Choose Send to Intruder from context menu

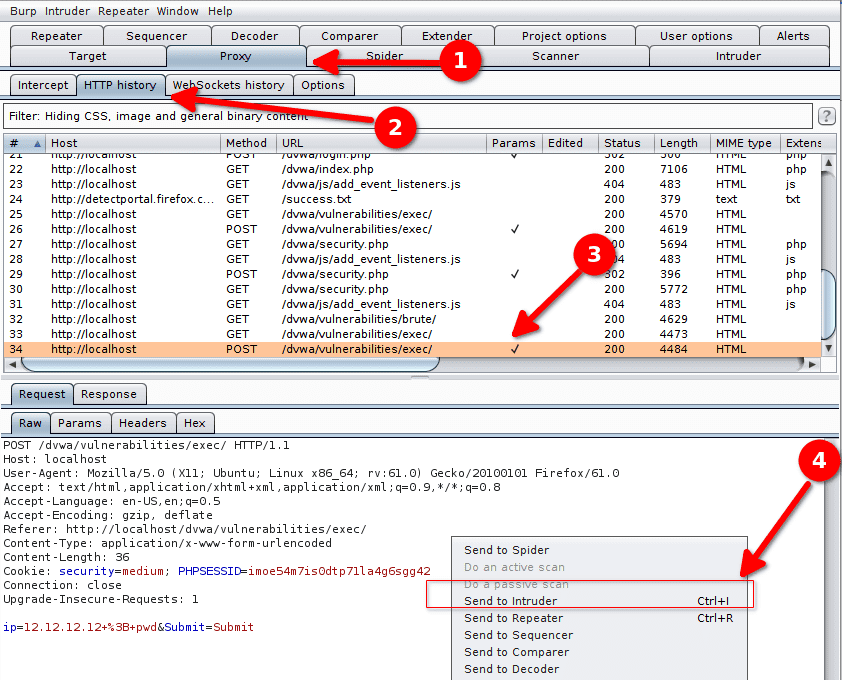[510, 601]
